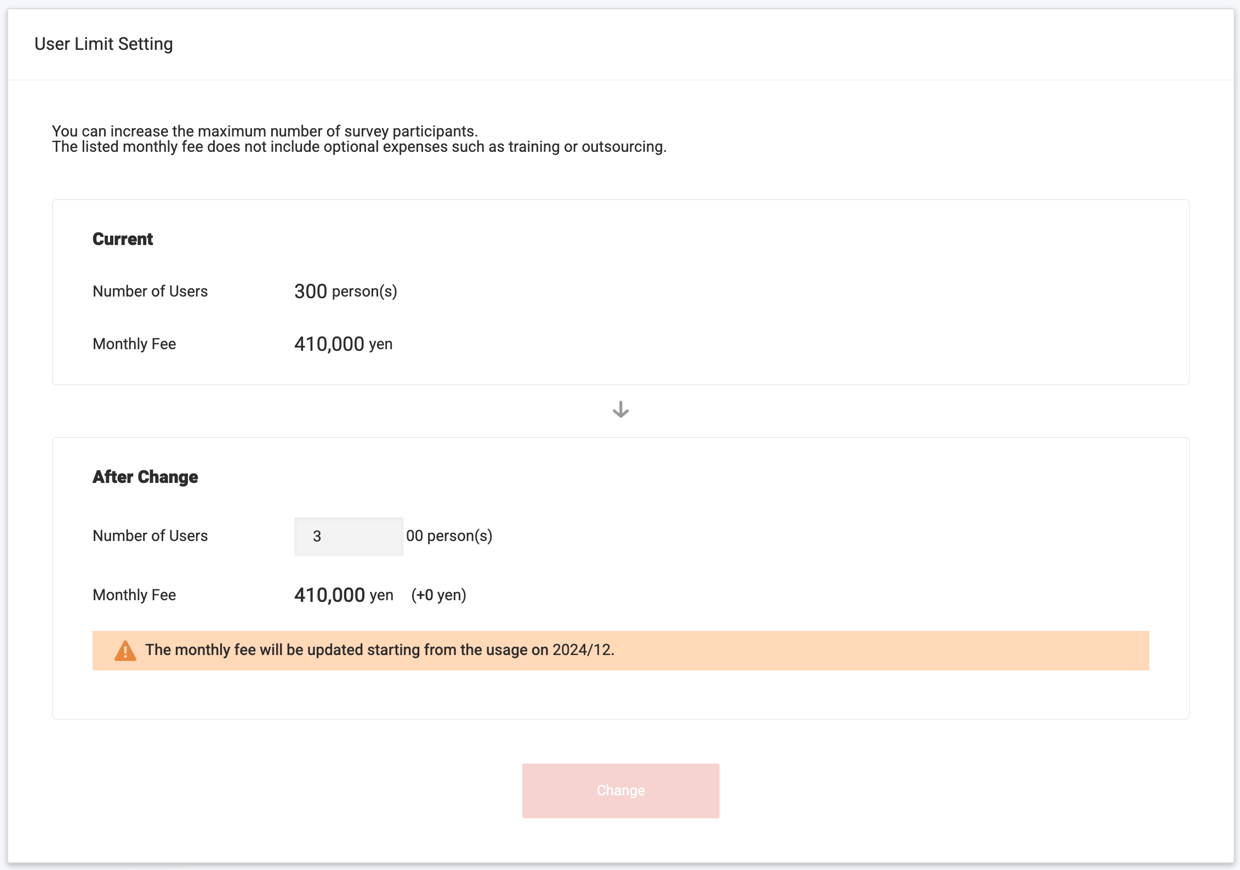Viewport: 1240px width, 870px height.
Task: Click the user count input field showing 3
Action: [x=348, y=536]
